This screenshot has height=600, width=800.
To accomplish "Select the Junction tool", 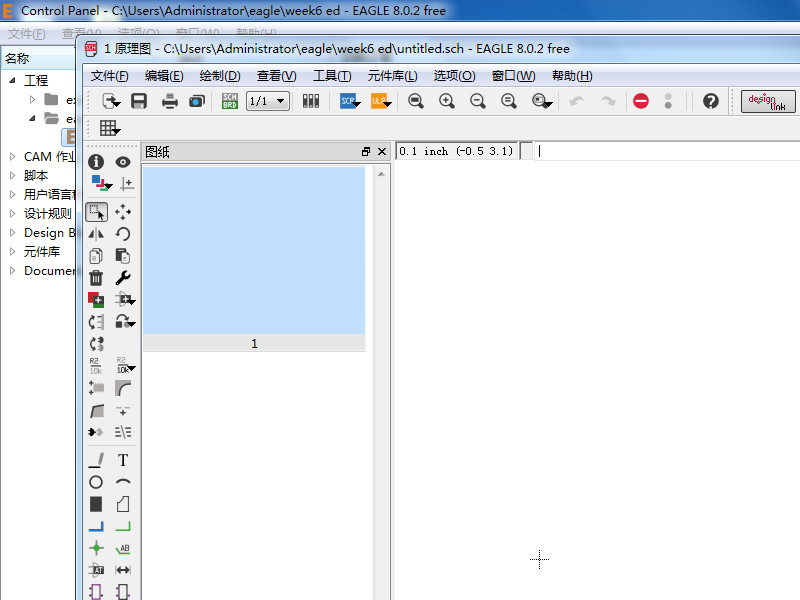I will click(x=96, y=548).
